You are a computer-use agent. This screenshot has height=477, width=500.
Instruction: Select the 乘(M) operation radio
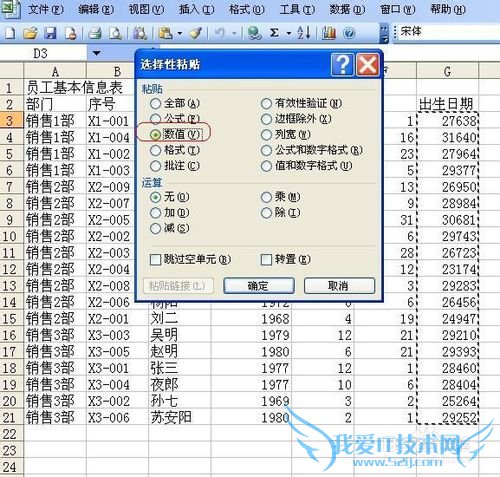click(x=280, y=197)
